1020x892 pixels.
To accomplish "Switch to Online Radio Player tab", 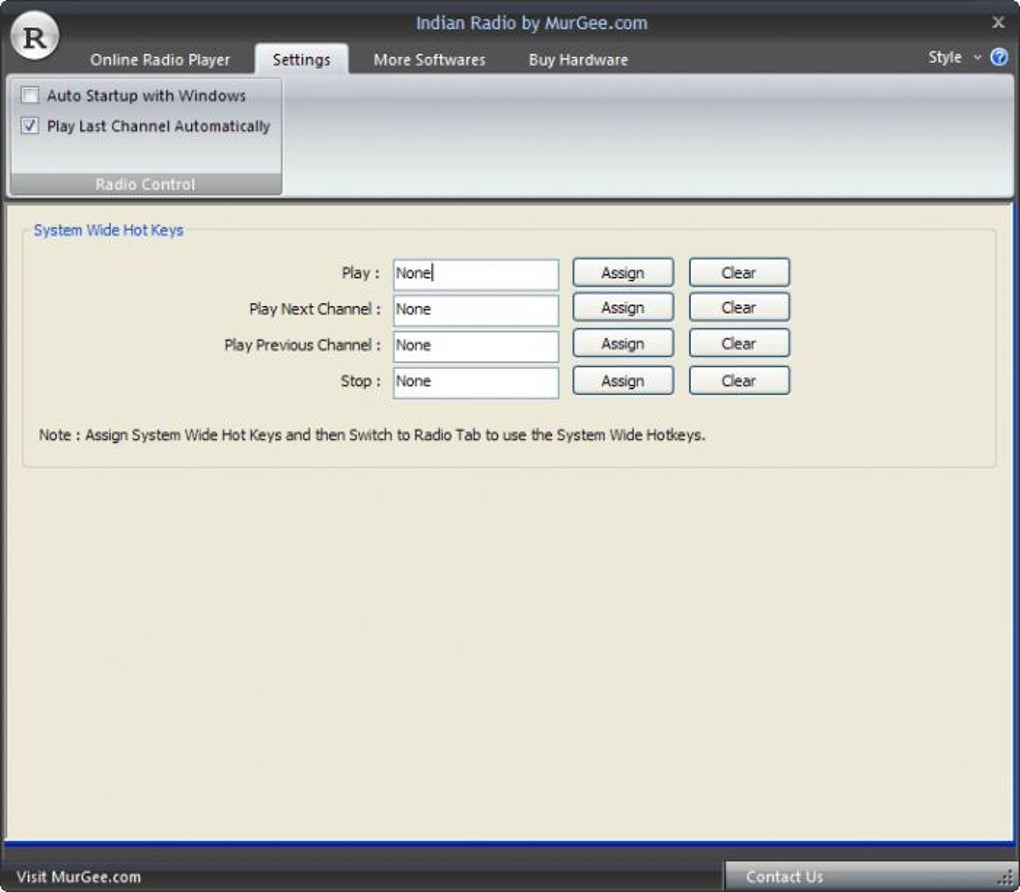I will [x=160, y=60].
